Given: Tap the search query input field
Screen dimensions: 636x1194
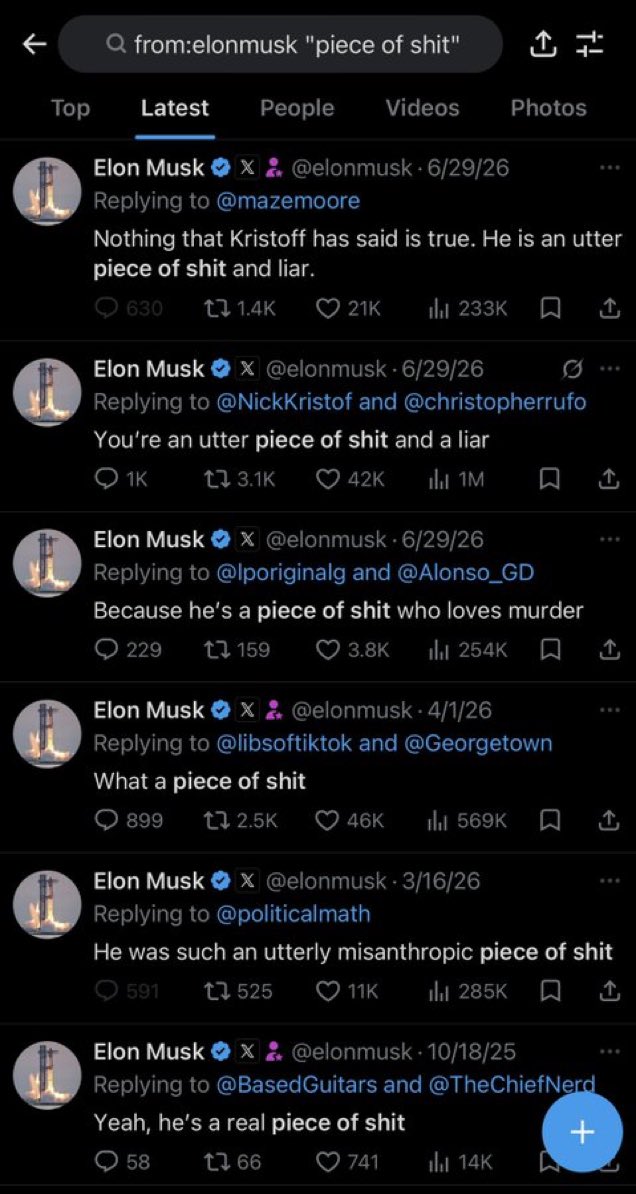Looking at the screenshot, I should [x=280, y=45].
